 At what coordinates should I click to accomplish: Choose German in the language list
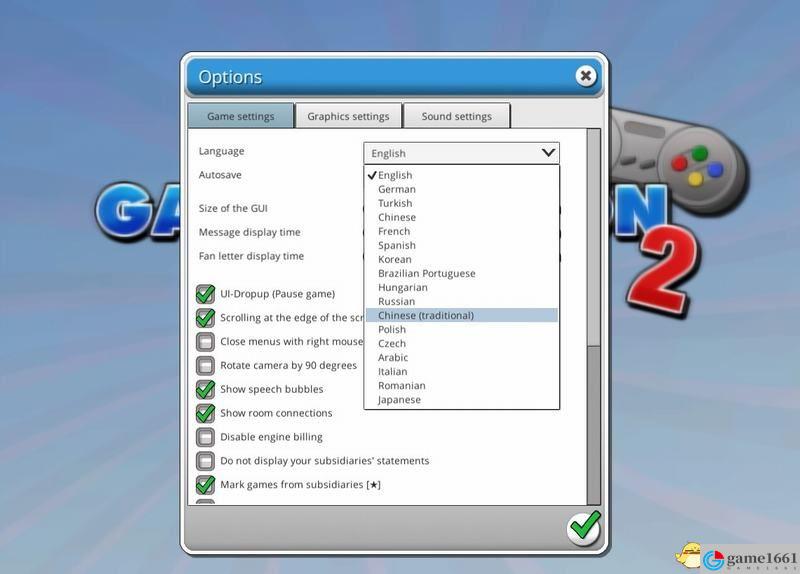click(397, 189)
